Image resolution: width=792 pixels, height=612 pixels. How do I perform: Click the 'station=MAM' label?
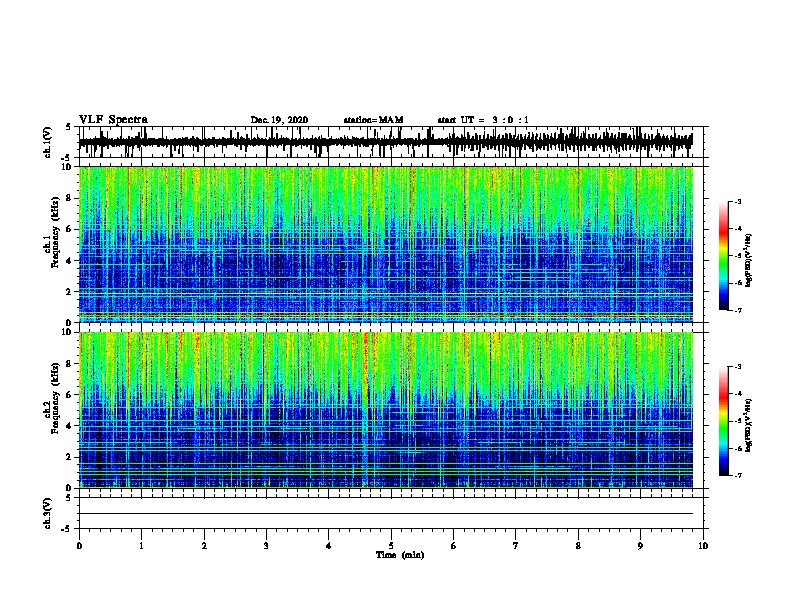[373, 120]
